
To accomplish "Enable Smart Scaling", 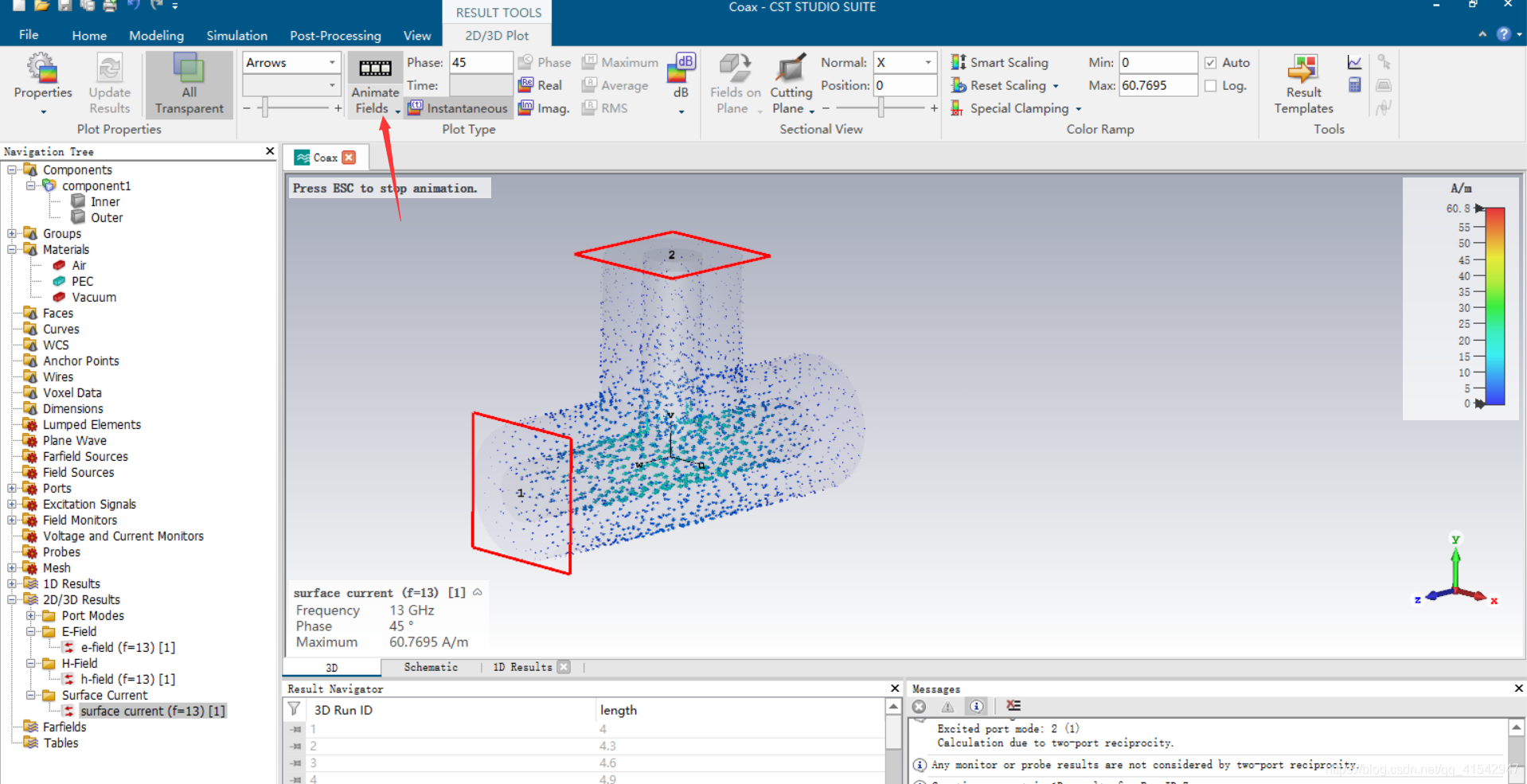I will click(1000, 62).
